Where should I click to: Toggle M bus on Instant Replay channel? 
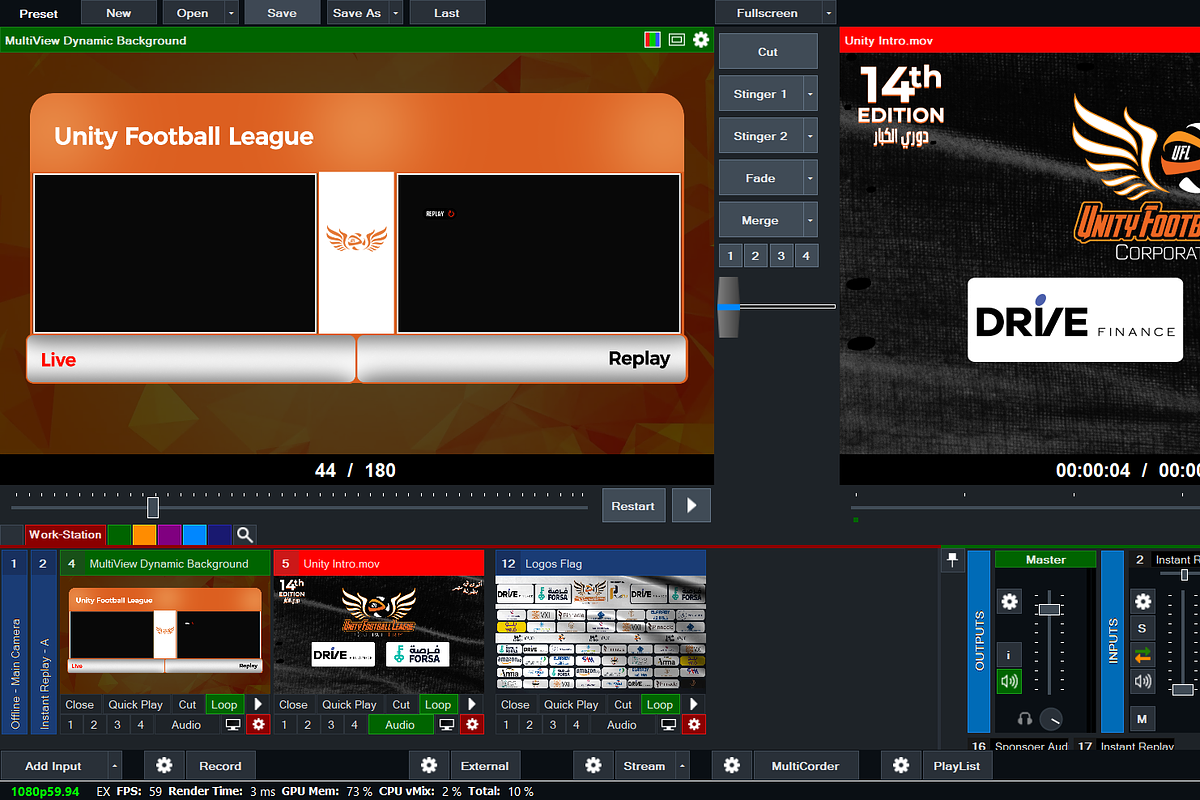[x=1143, y=718]
